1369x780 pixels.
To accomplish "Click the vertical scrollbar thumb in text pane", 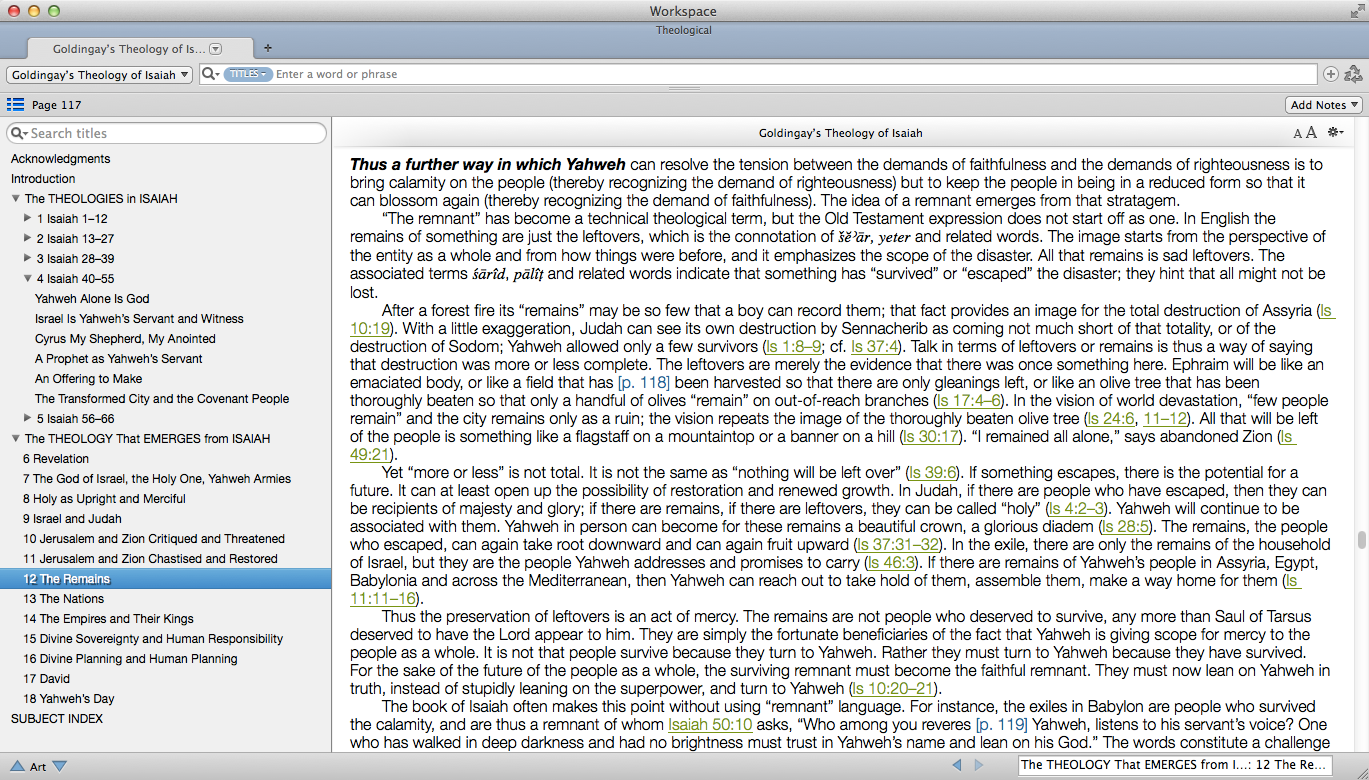I will pos(1361,540).
